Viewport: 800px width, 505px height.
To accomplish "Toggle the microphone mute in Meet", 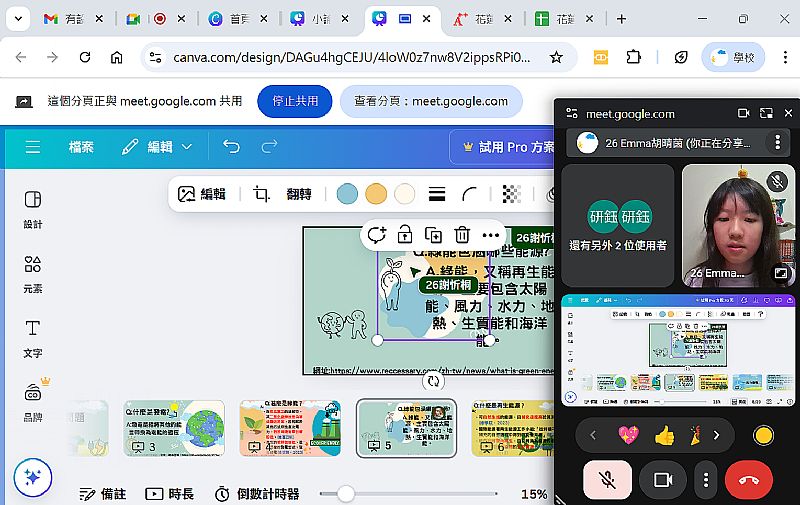I will pyautogui.click(x=607, y=480).
